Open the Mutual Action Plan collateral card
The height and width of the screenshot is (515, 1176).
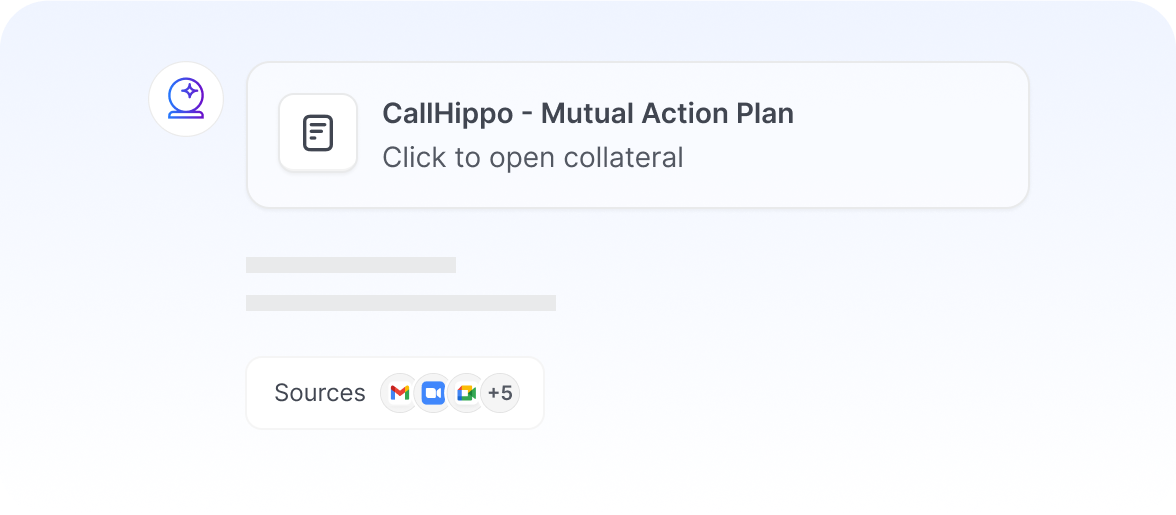coord(638,135)
